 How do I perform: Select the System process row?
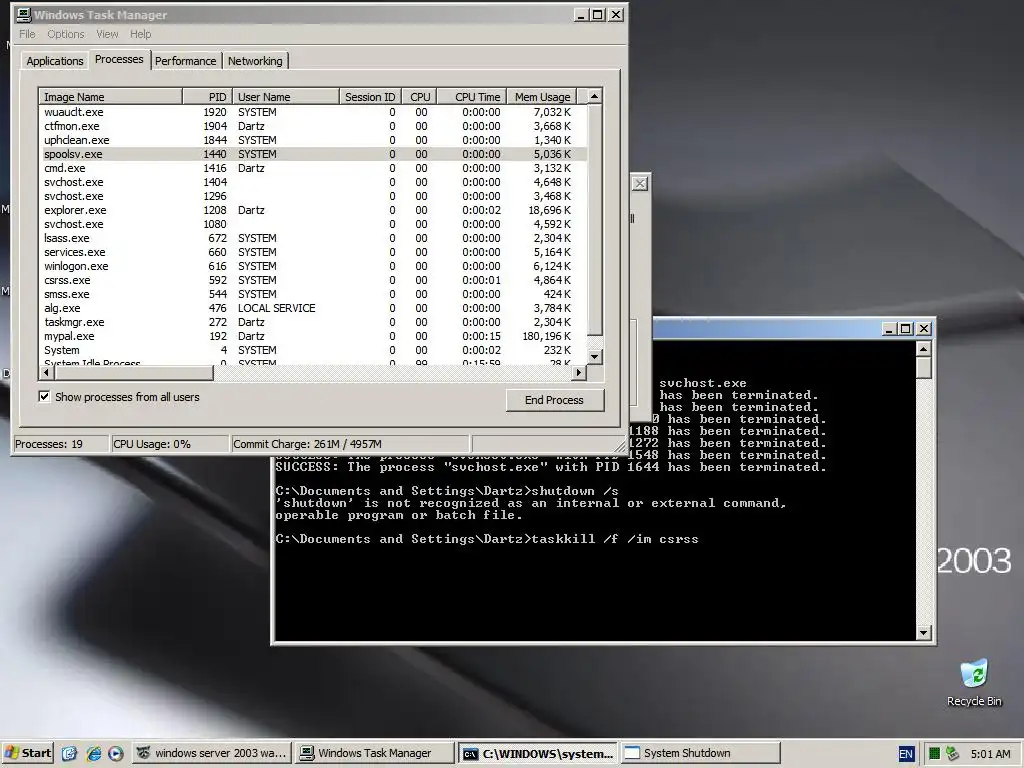tap(313, 351)
